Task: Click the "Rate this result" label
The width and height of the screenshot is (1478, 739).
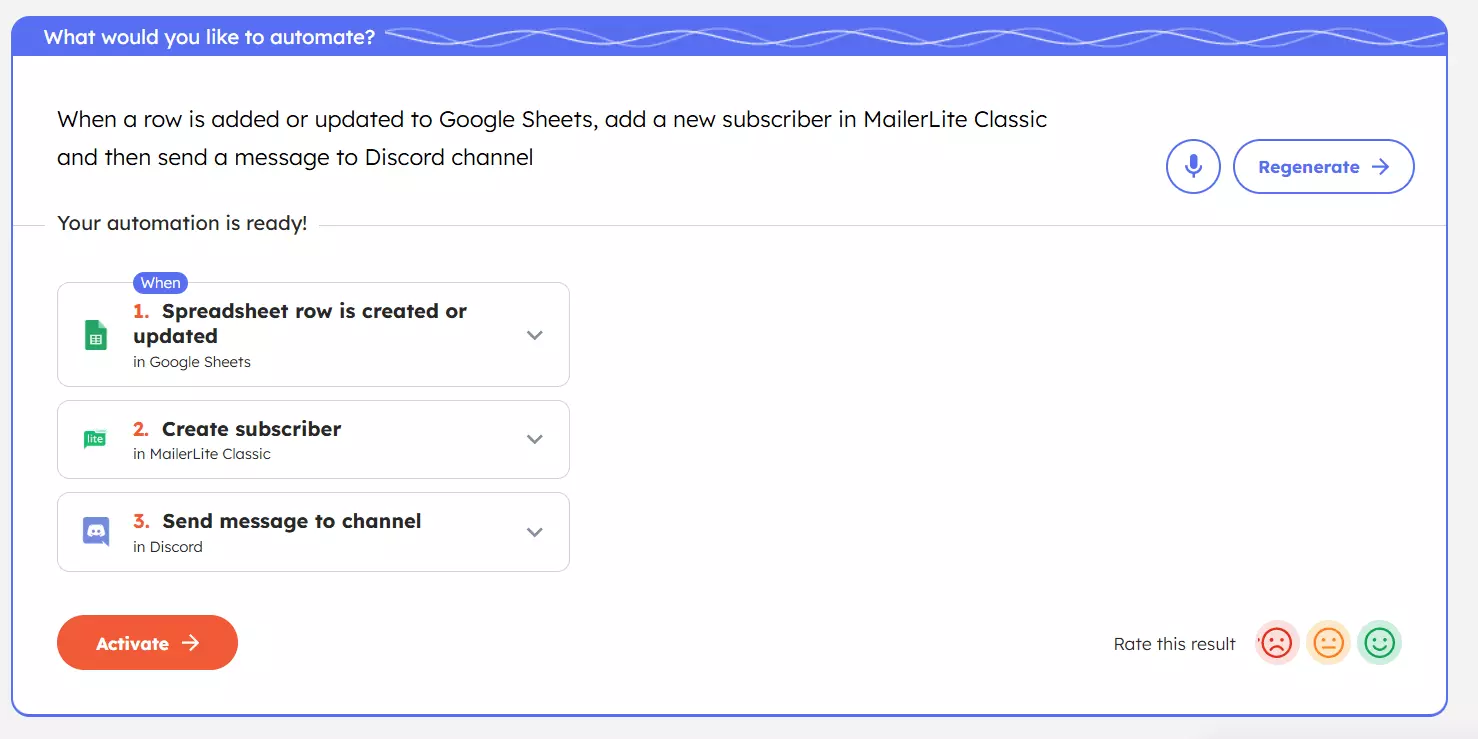Action: pos(1174,644)
